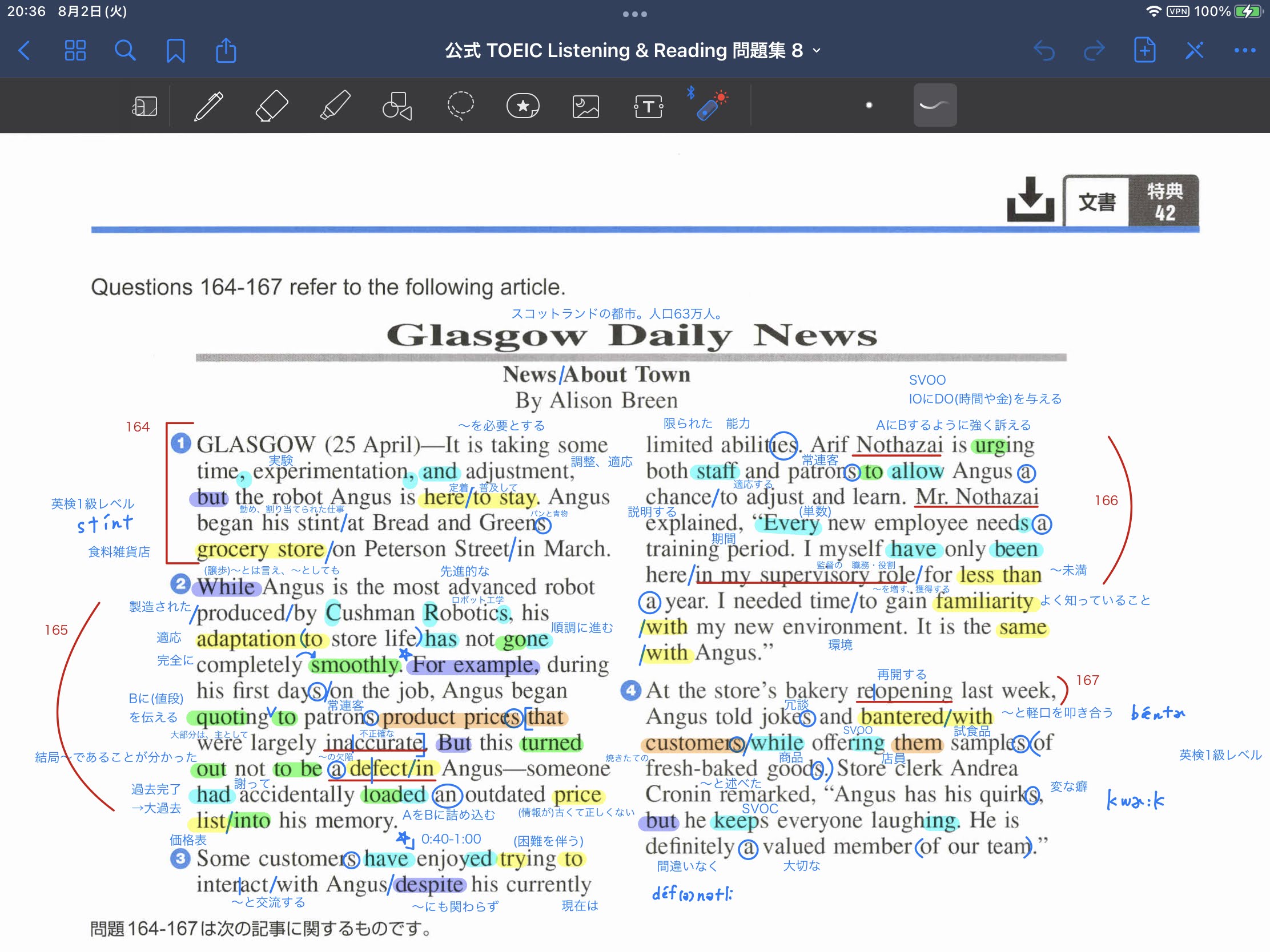This screenshot has width=1270, height=952.
Task: Tap the battery status indicator
Action: 1247,11
